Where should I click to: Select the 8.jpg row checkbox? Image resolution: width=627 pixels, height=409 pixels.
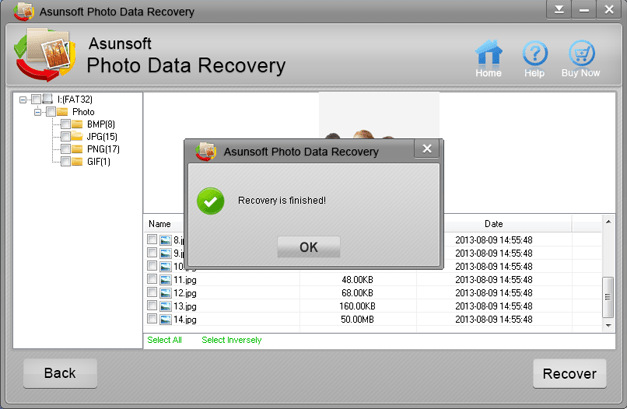tap(152, 239)
